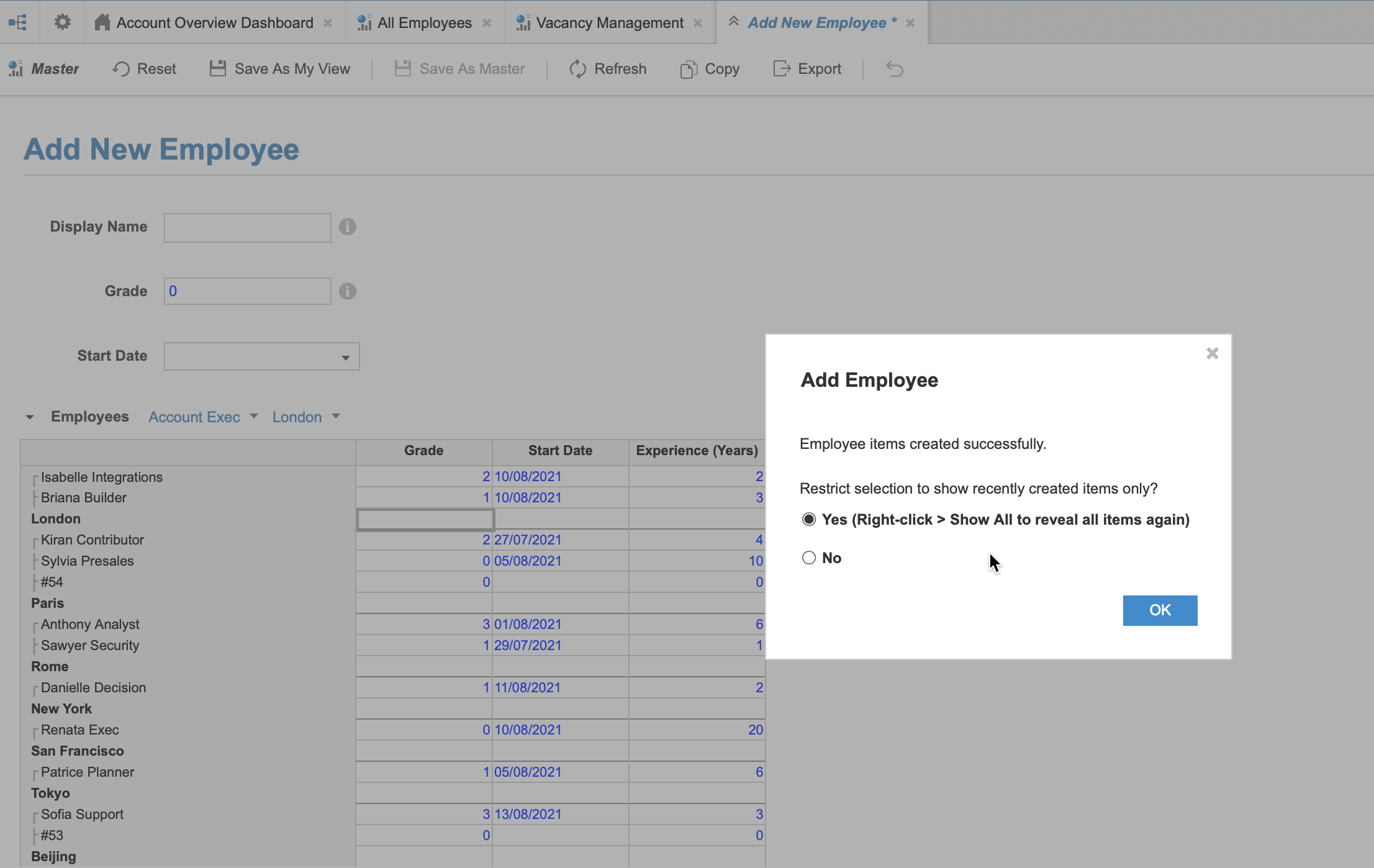The height and width of the screenshot is (868, 1374).
Task: Expand the Employees tree section
Action: (29, 417)
